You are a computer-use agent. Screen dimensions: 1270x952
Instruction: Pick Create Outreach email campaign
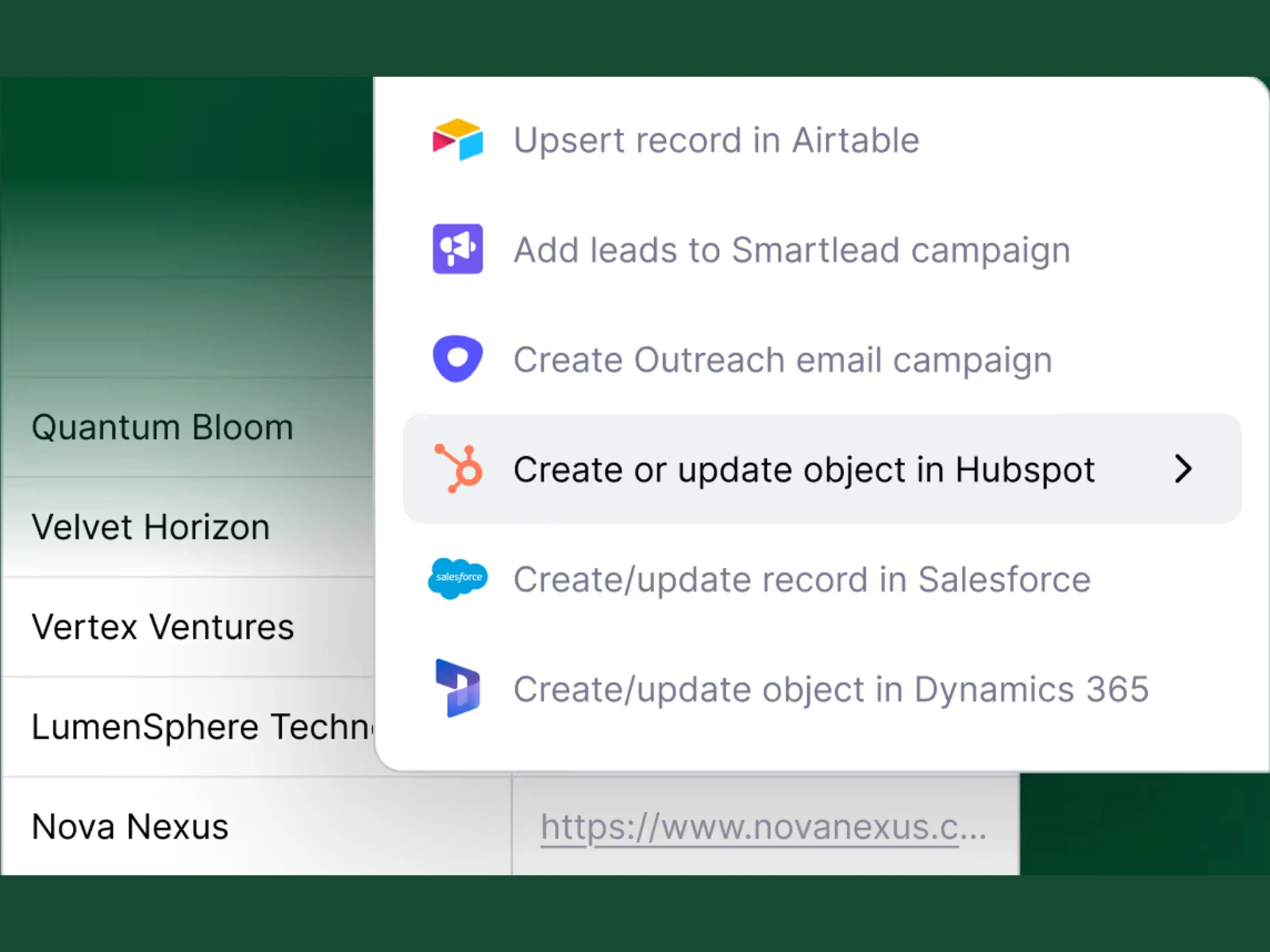coord(822,359)
